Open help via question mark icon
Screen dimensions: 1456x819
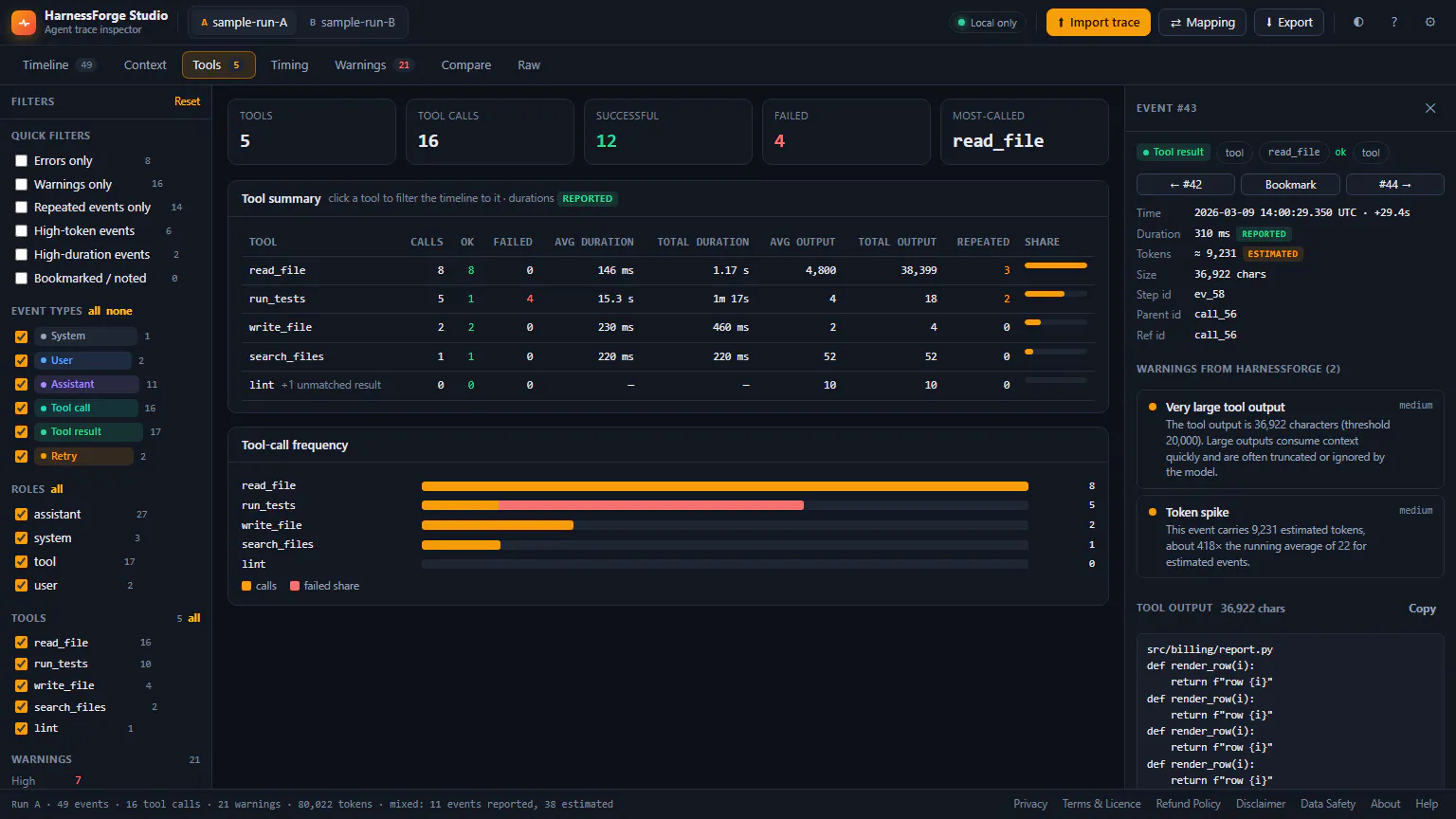(1394, 22)
